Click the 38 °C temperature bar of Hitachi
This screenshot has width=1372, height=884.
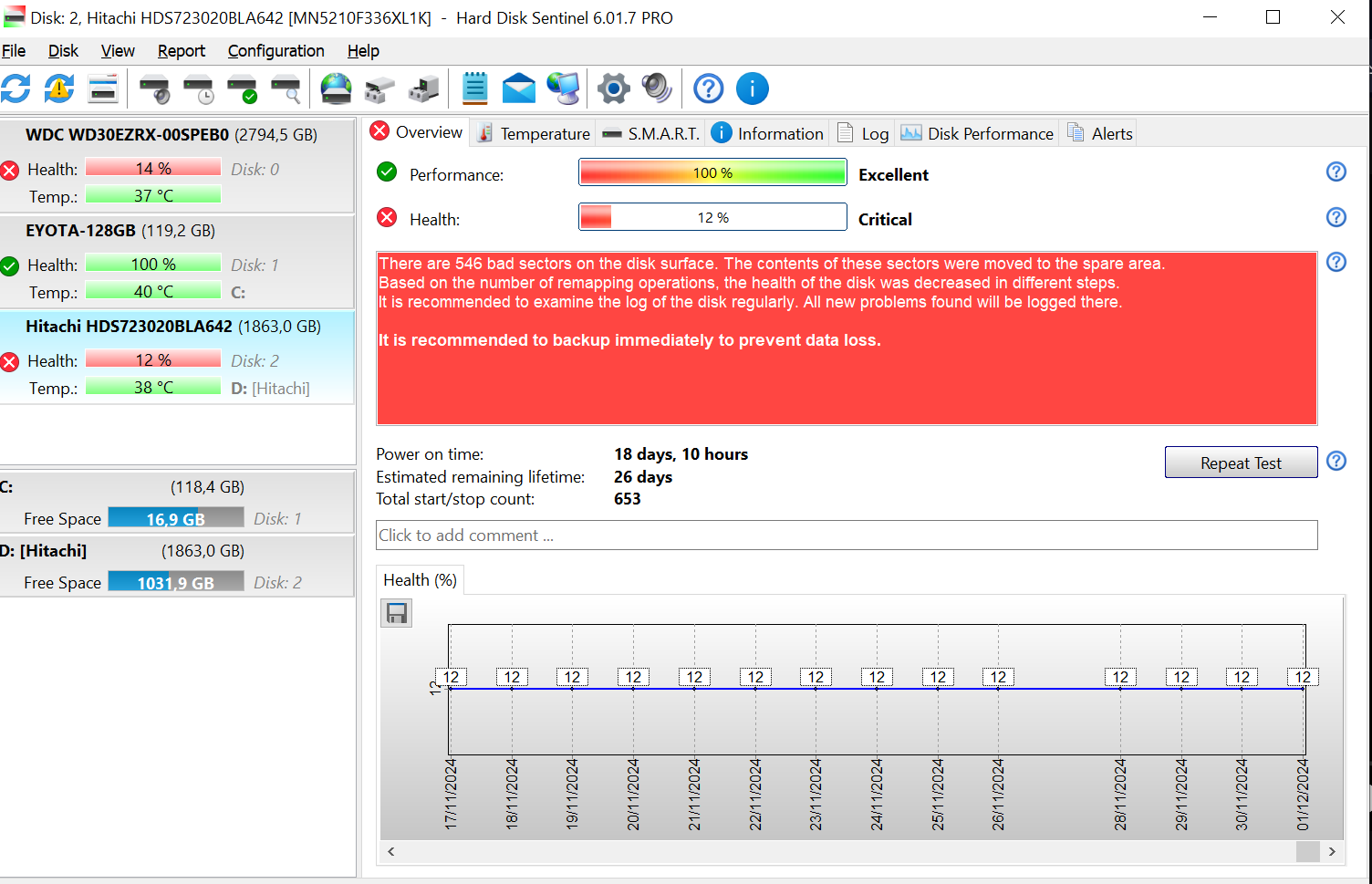[153, 387]
